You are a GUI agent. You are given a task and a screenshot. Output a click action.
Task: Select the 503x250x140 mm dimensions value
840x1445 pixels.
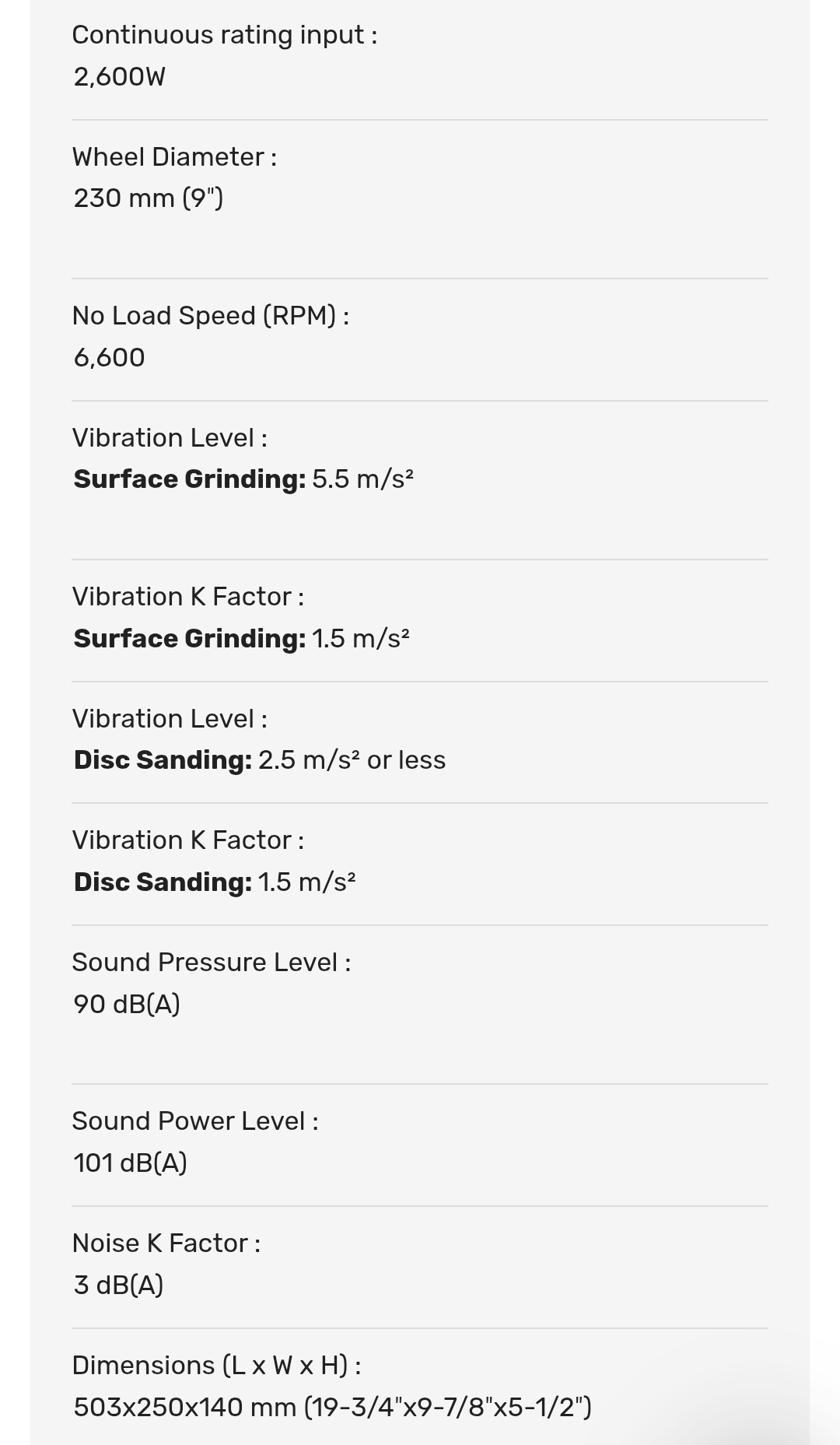tap(332, 1408)
